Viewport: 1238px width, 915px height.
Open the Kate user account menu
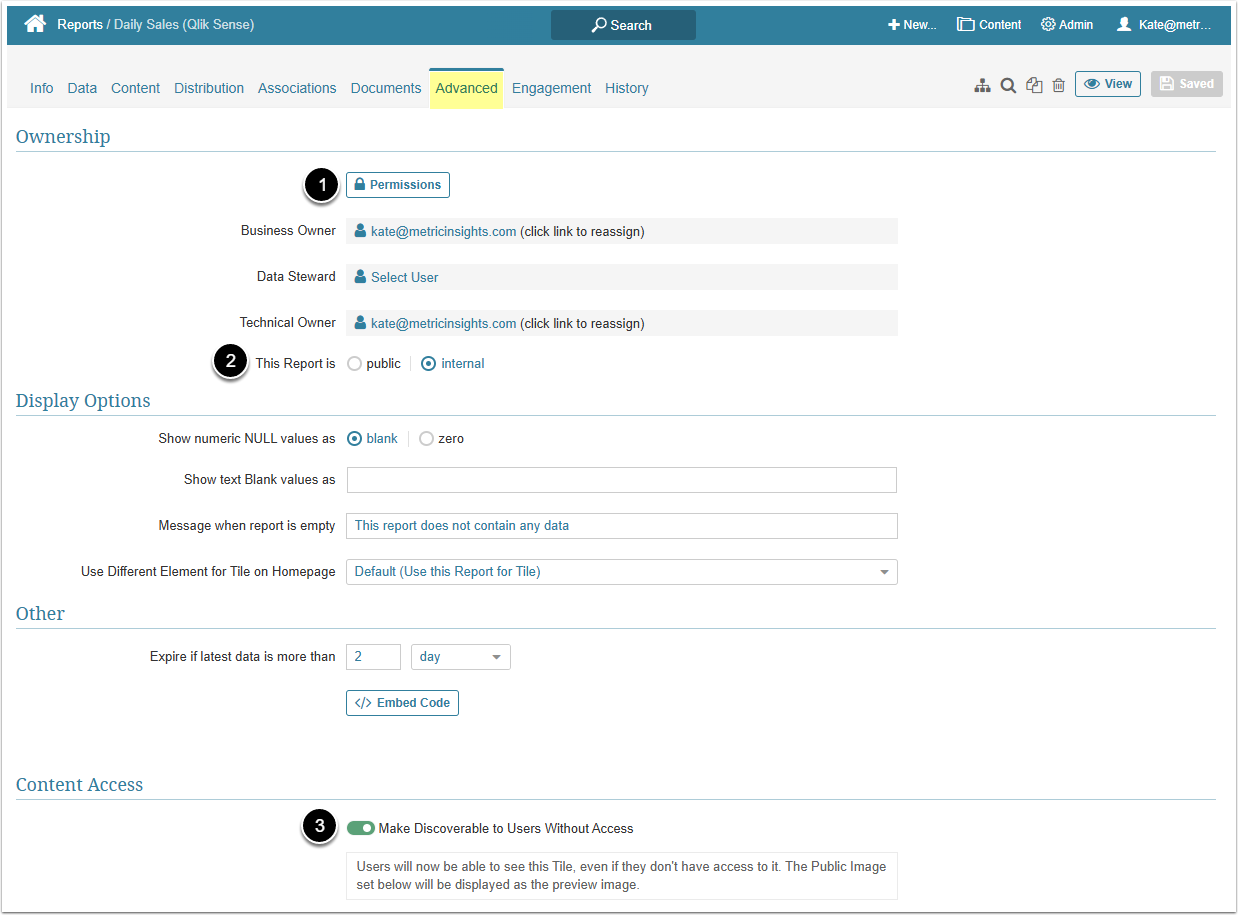coord(1164,25)
